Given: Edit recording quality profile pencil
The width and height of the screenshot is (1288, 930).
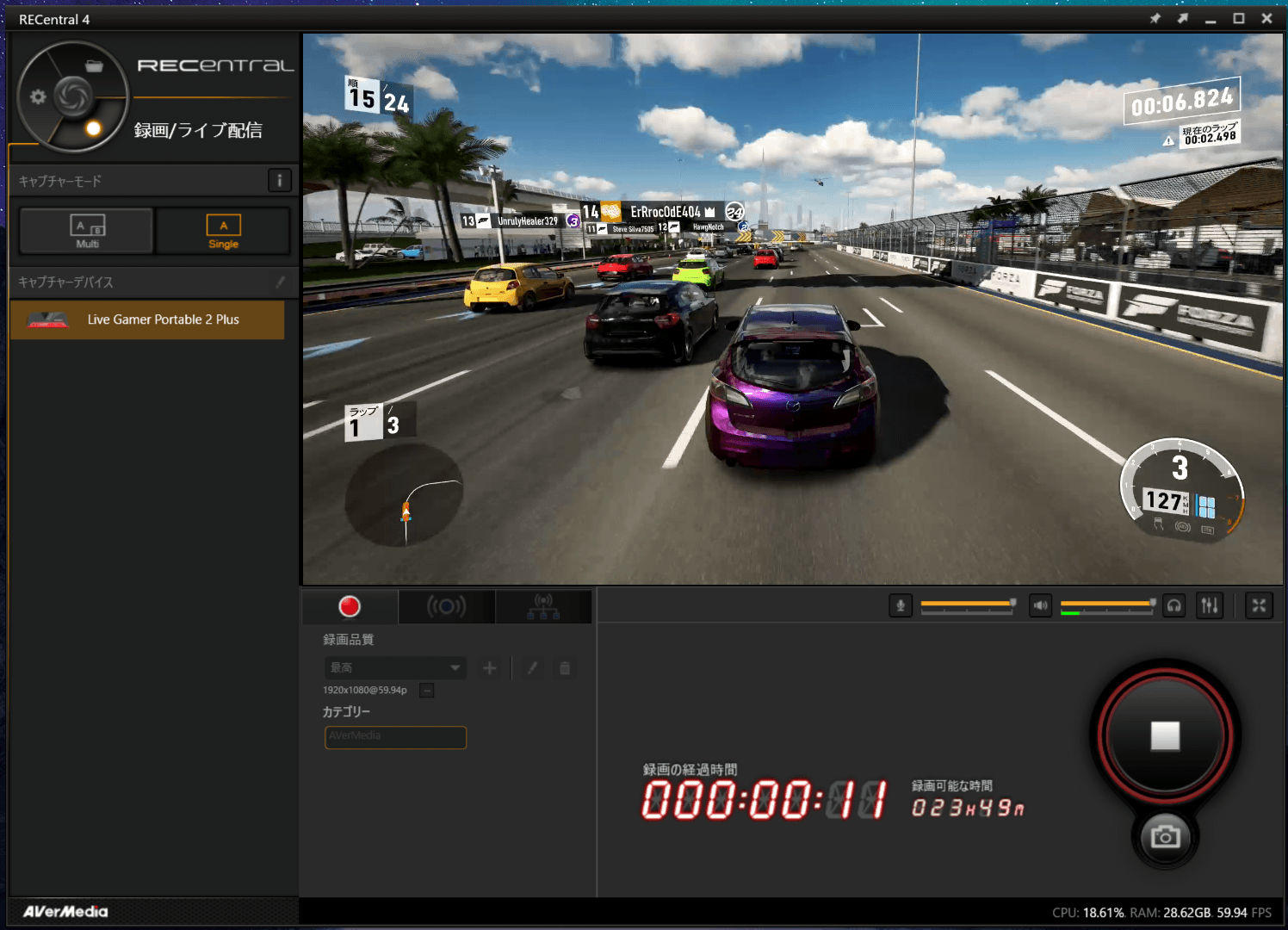Looking at the screenshot, I should (532, 667).
